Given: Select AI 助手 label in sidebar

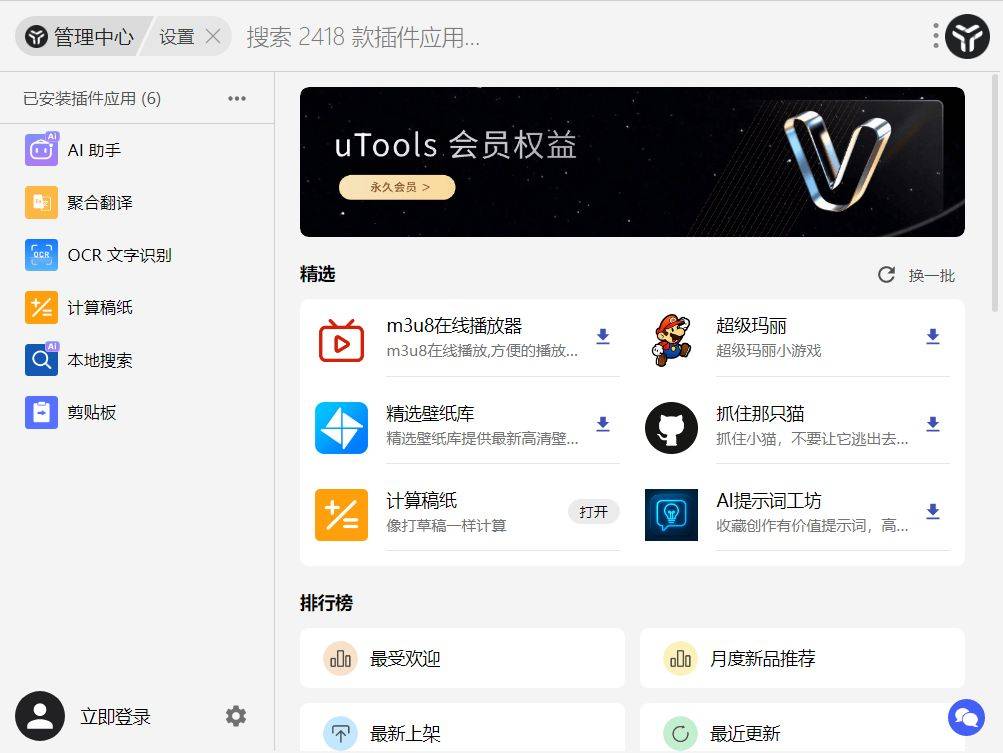Looking at the screenshot, I should pos(94,150).
